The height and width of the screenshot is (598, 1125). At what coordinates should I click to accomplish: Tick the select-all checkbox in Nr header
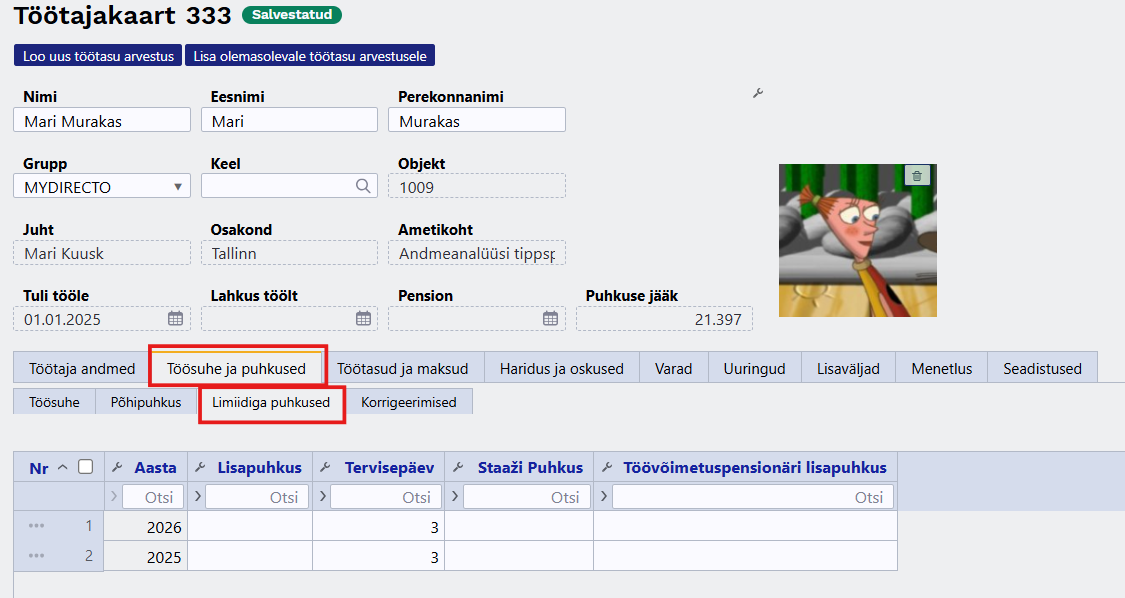[86, 467]
